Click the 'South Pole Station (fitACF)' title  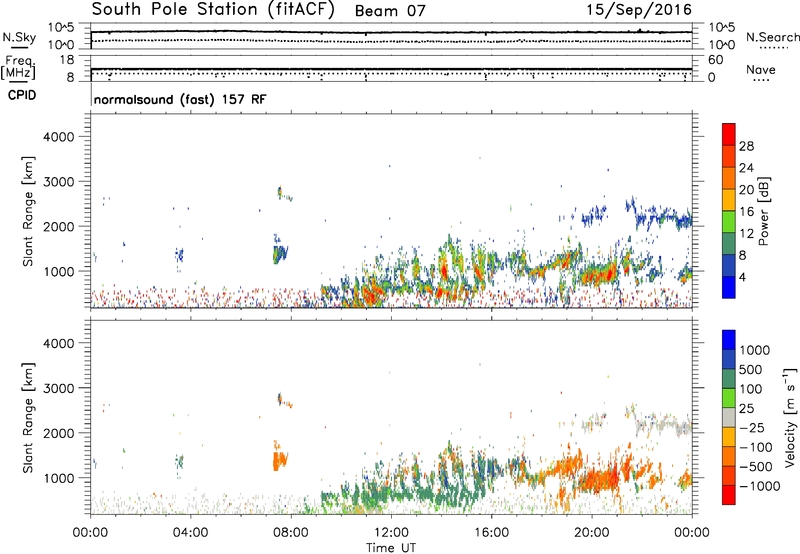click(213, 9)
